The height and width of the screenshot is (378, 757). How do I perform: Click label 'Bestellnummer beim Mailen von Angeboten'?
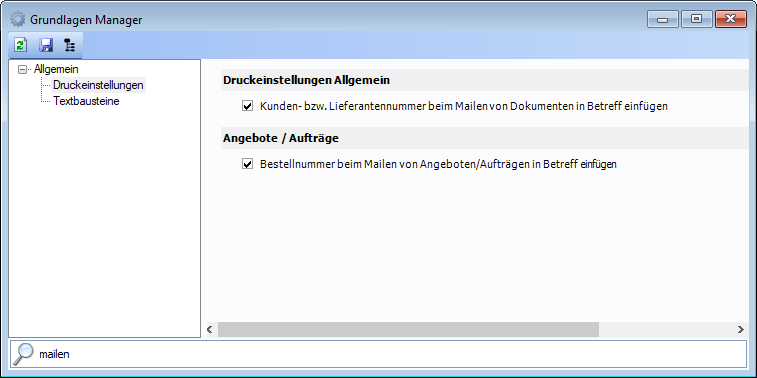point(438,164)
